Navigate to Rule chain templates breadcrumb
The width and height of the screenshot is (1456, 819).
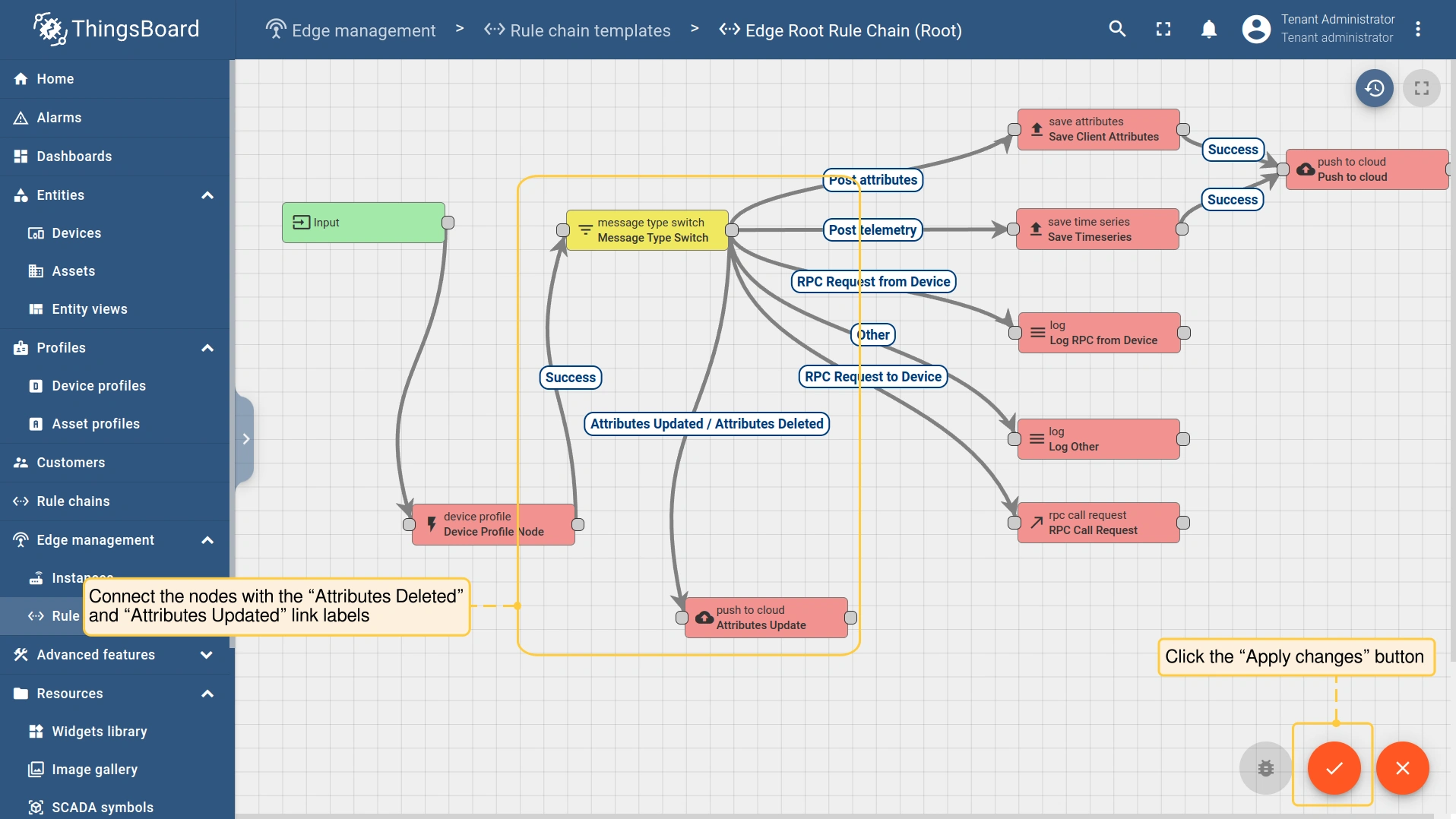590,30
